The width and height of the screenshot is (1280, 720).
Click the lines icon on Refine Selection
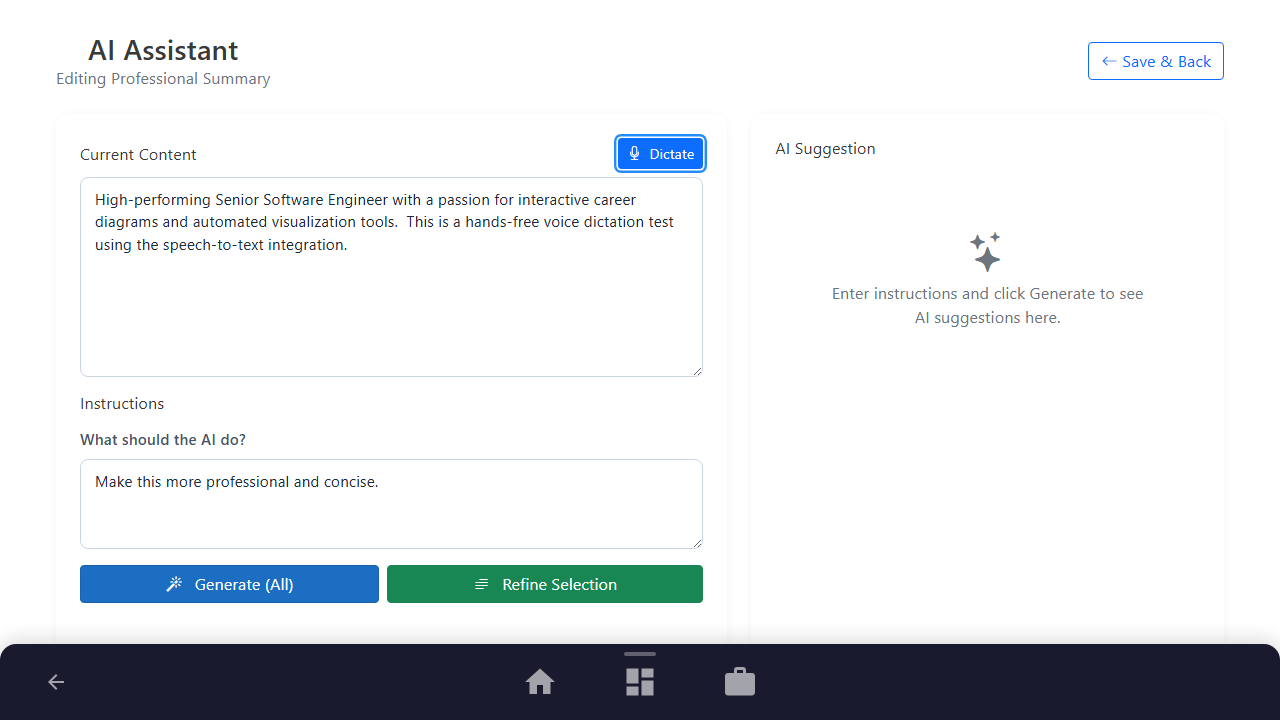point(481,584)
